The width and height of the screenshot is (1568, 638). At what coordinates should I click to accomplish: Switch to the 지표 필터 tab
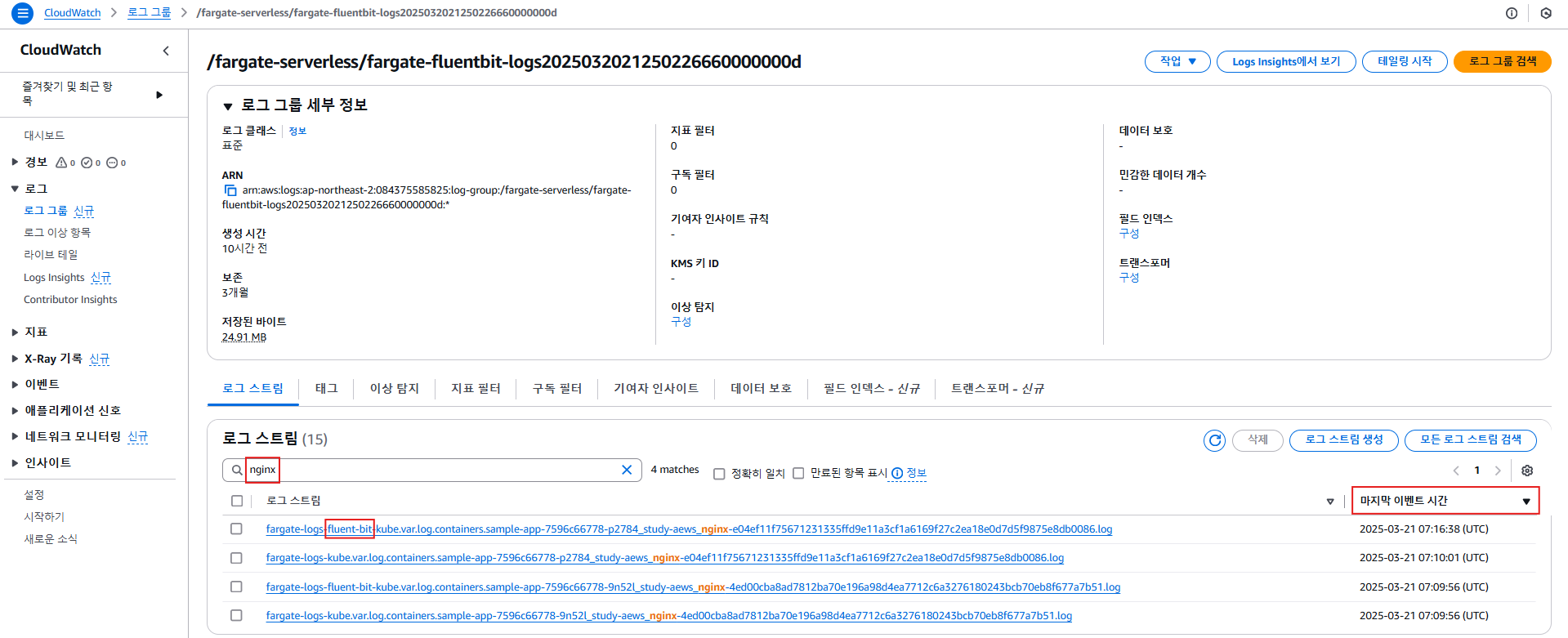tap(476, 389)
